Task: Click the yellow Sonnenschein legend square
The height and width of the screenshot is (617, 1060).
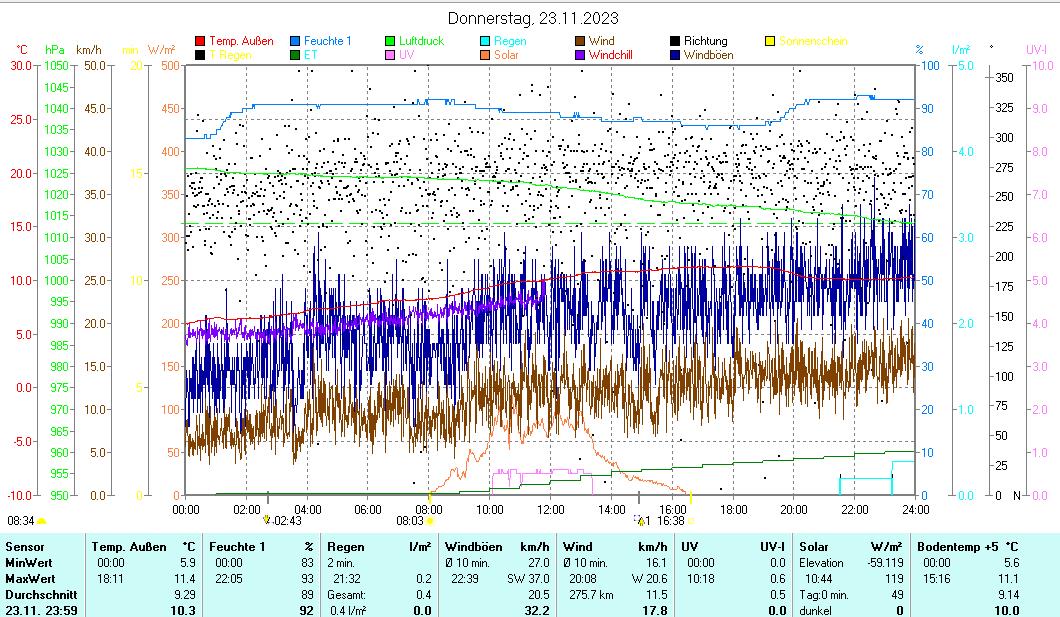Action: coord(770,41)
